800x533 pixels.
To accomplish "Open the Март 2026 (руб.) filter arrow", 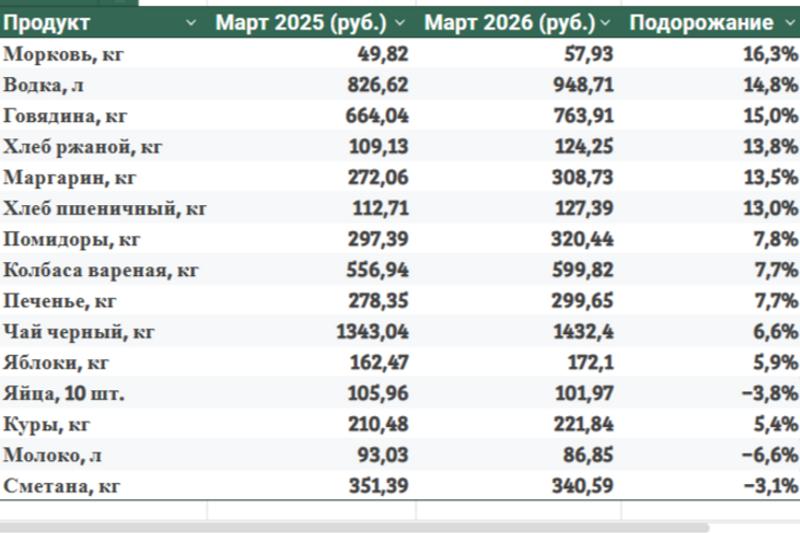I will pos(606,22).
